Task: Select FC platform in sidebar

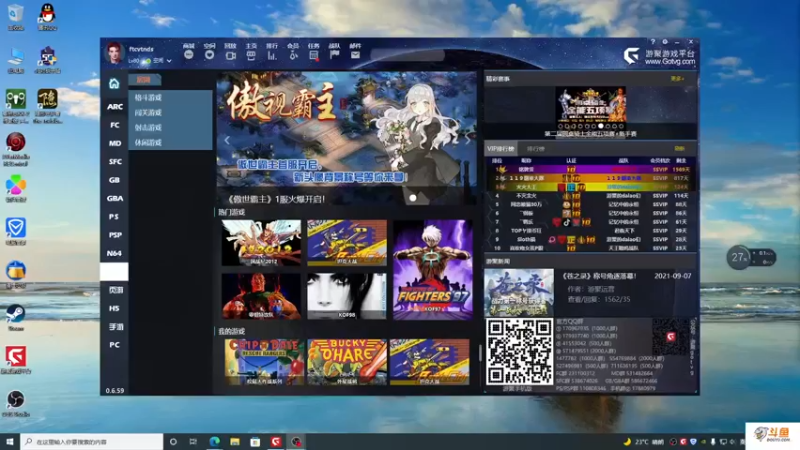Action: [115, 125]
